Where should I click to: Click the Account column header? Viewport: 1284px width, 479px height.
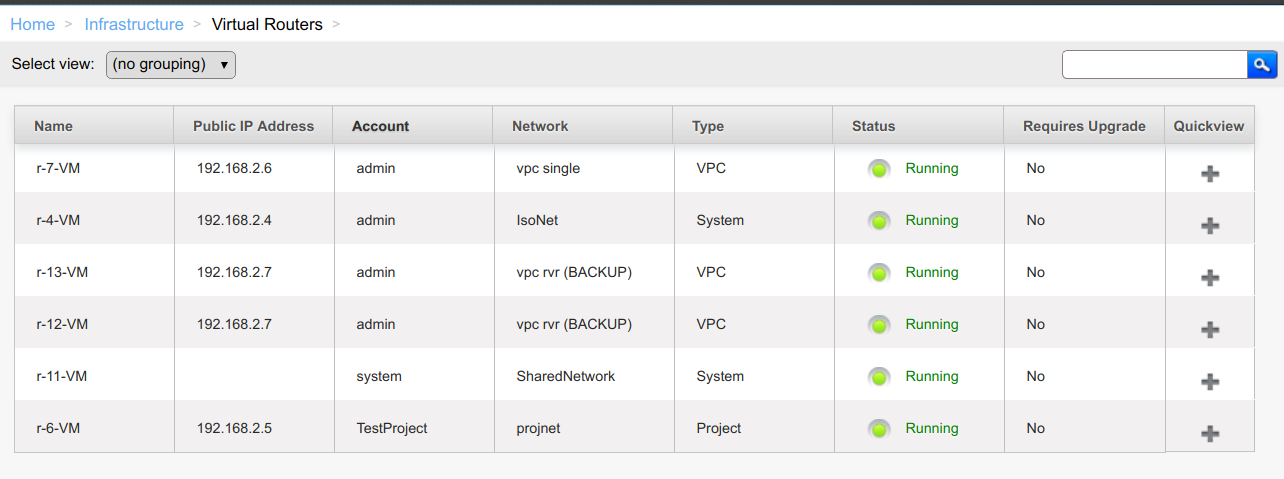[x=380, y=126]
